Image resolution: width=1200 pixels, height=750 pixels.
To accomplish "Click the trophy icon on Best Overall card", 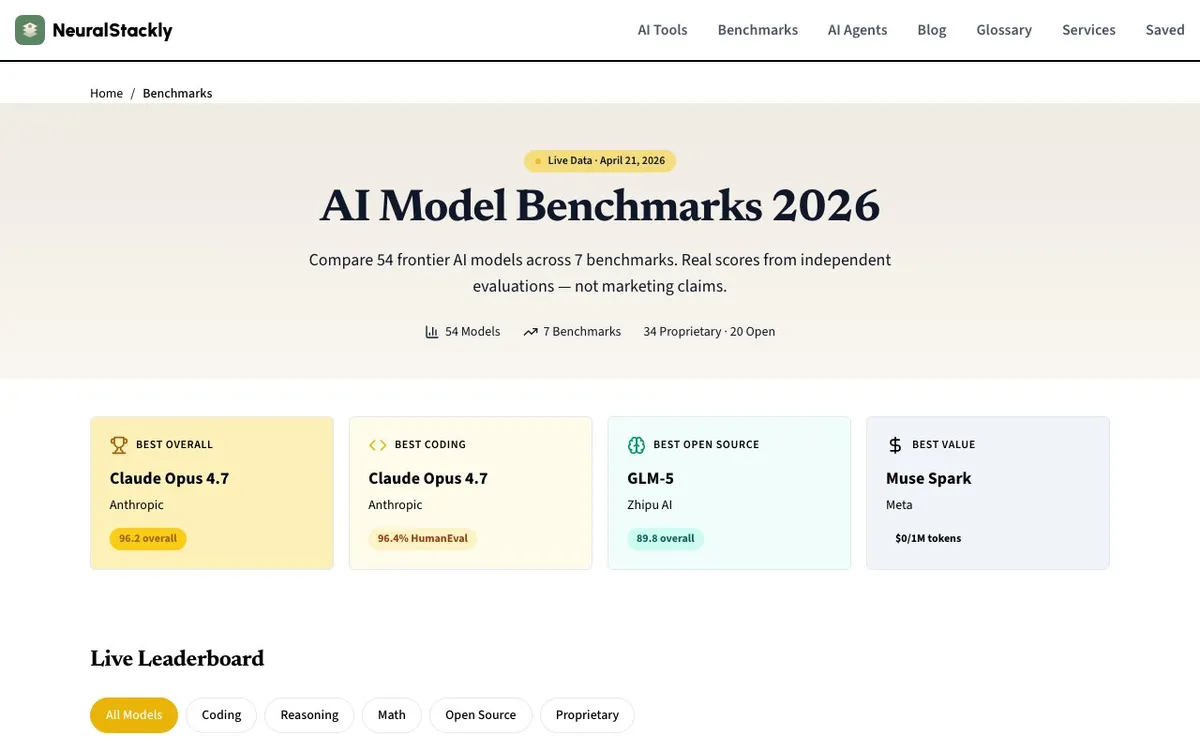I will click(119, 445).
